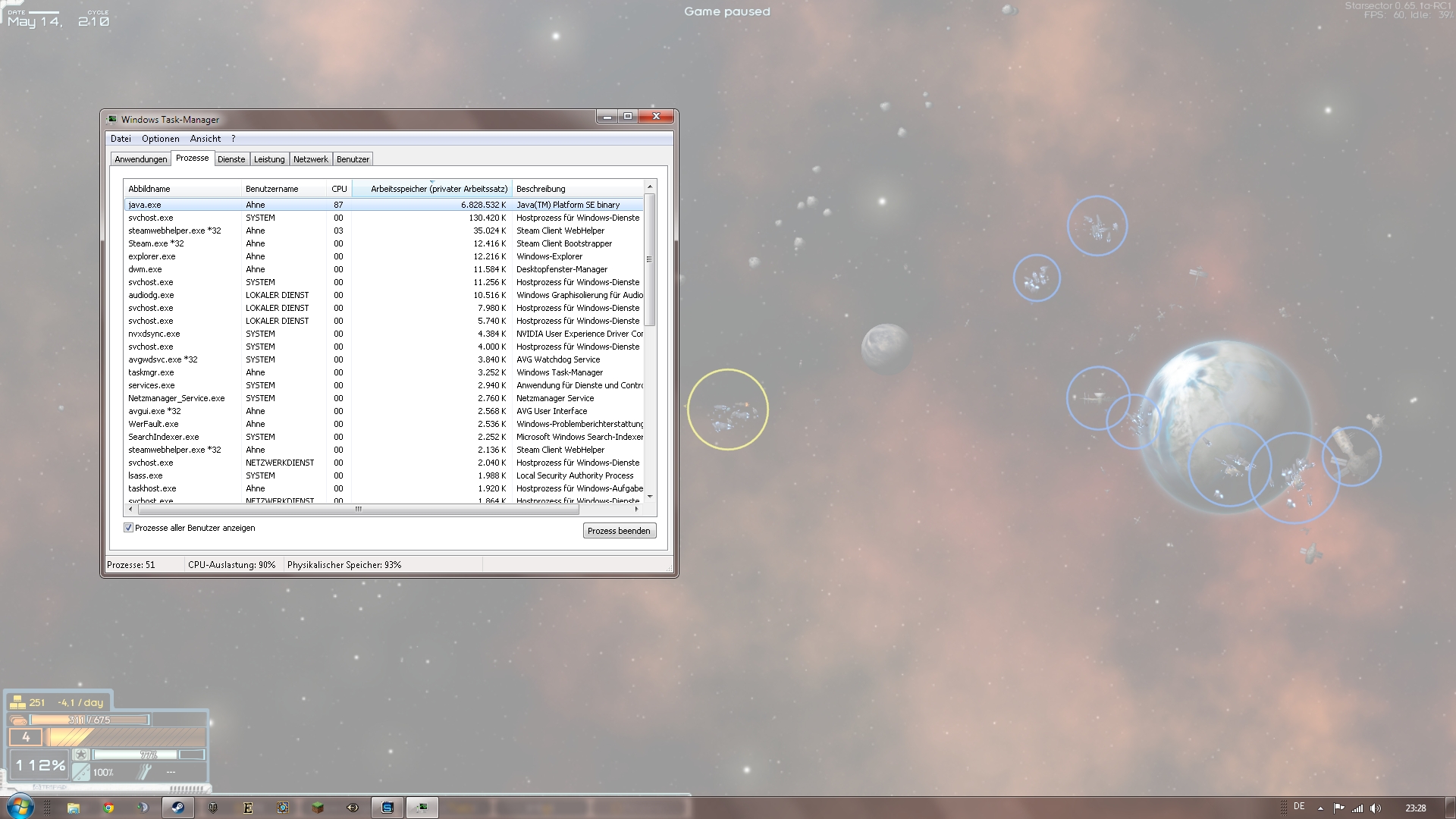The height and width of the screenshot is (819, 1456).
Task: Click the vertical scrollbar down arrow
Action: pyautogui.click(x=650, y=497)
